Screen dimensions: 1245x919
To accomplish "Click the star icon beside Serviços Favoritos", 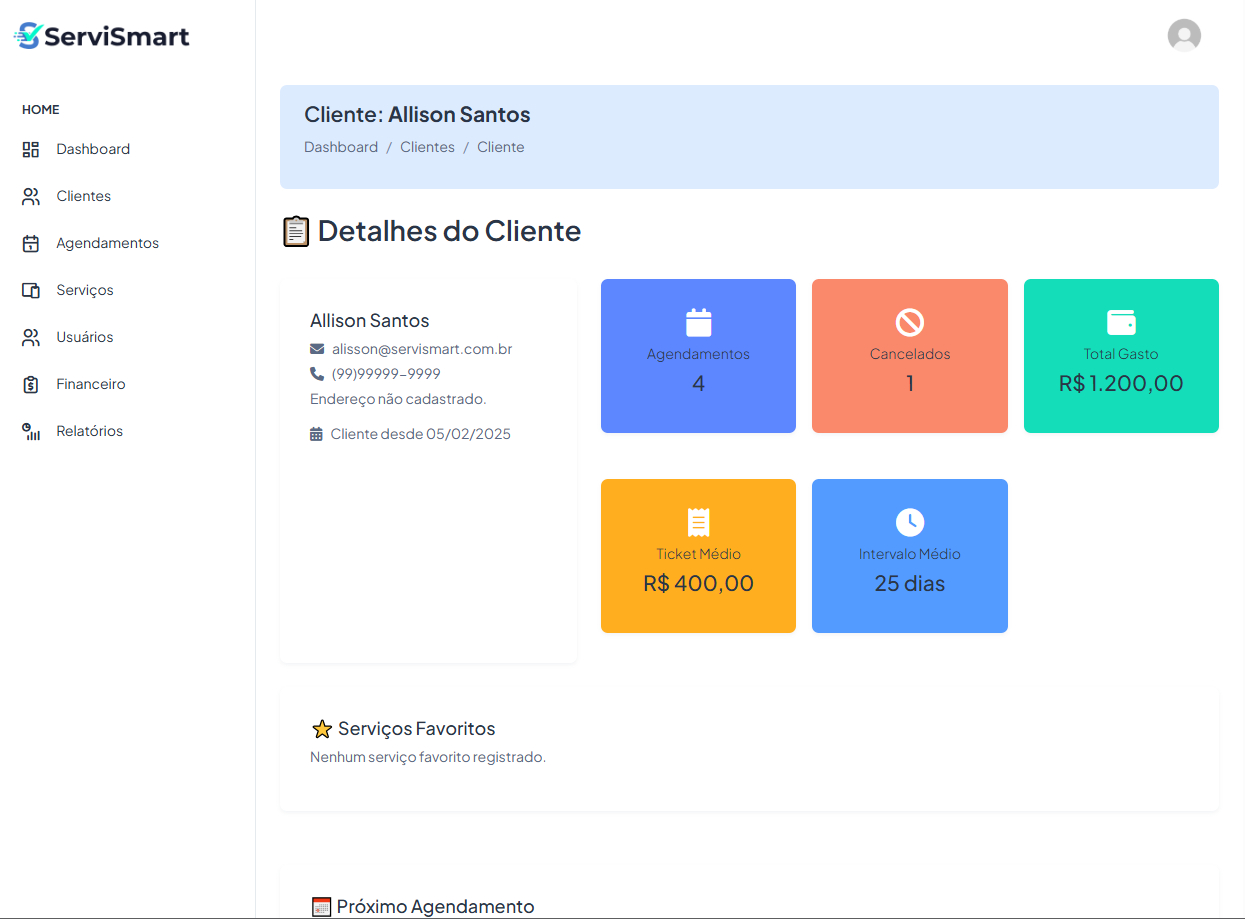I will pyautogui.click(x=321, y=728).
